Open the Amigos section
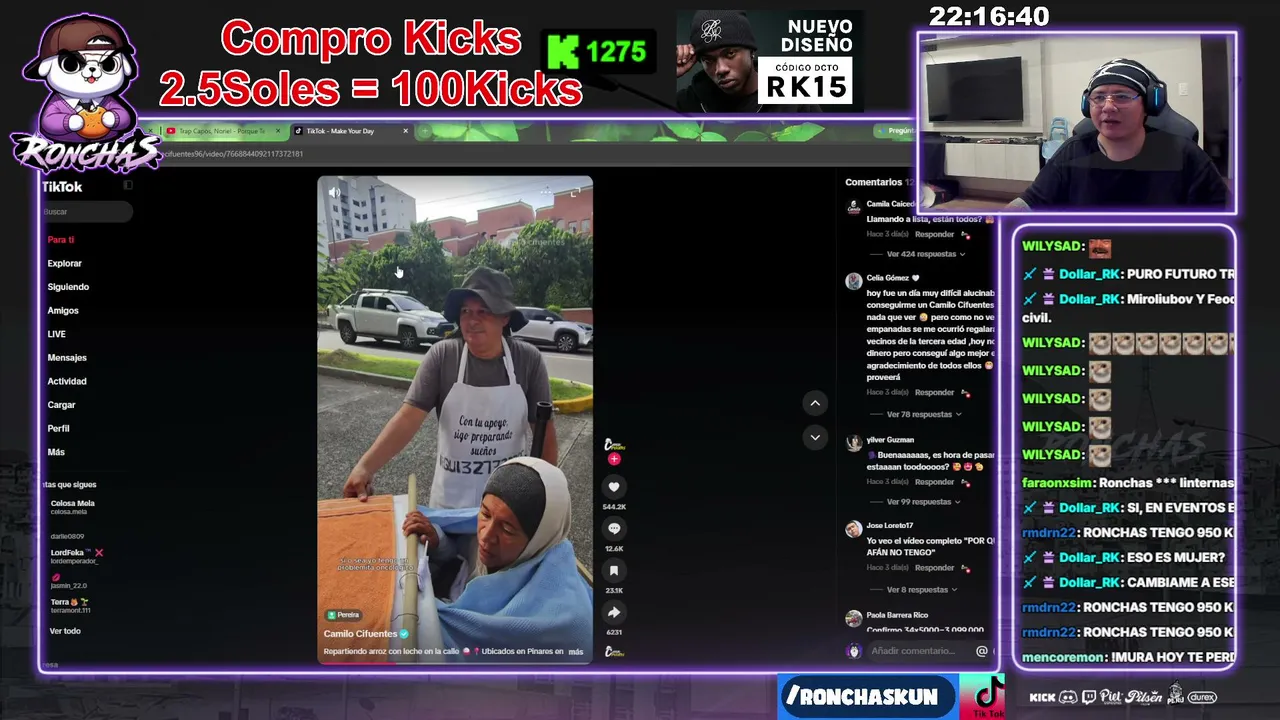This screenshot has width=1280, height=720. tap(63, 311)
